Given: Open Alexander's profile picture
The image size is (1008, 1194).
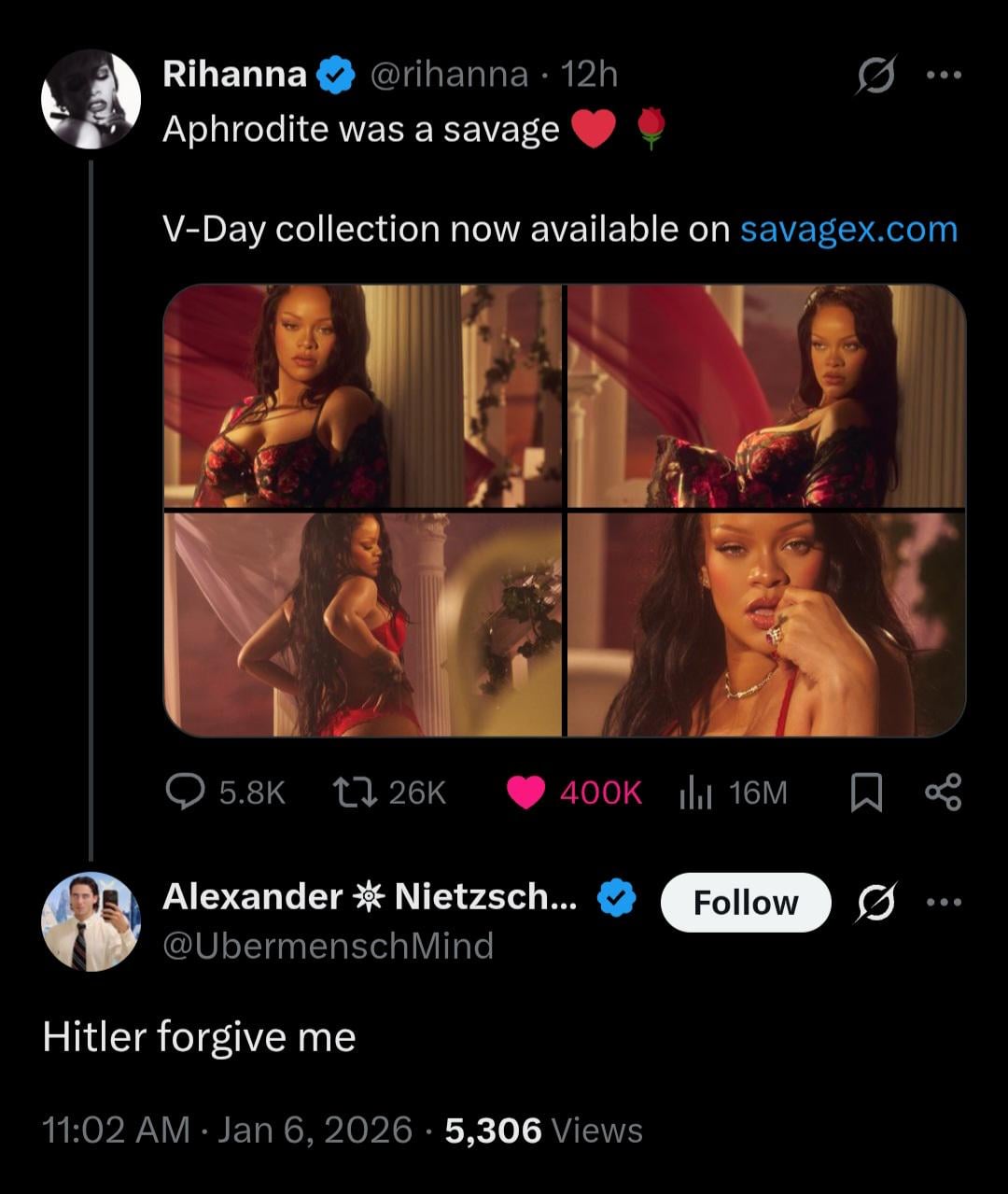Looking at the screenshot, I should 91,921.
